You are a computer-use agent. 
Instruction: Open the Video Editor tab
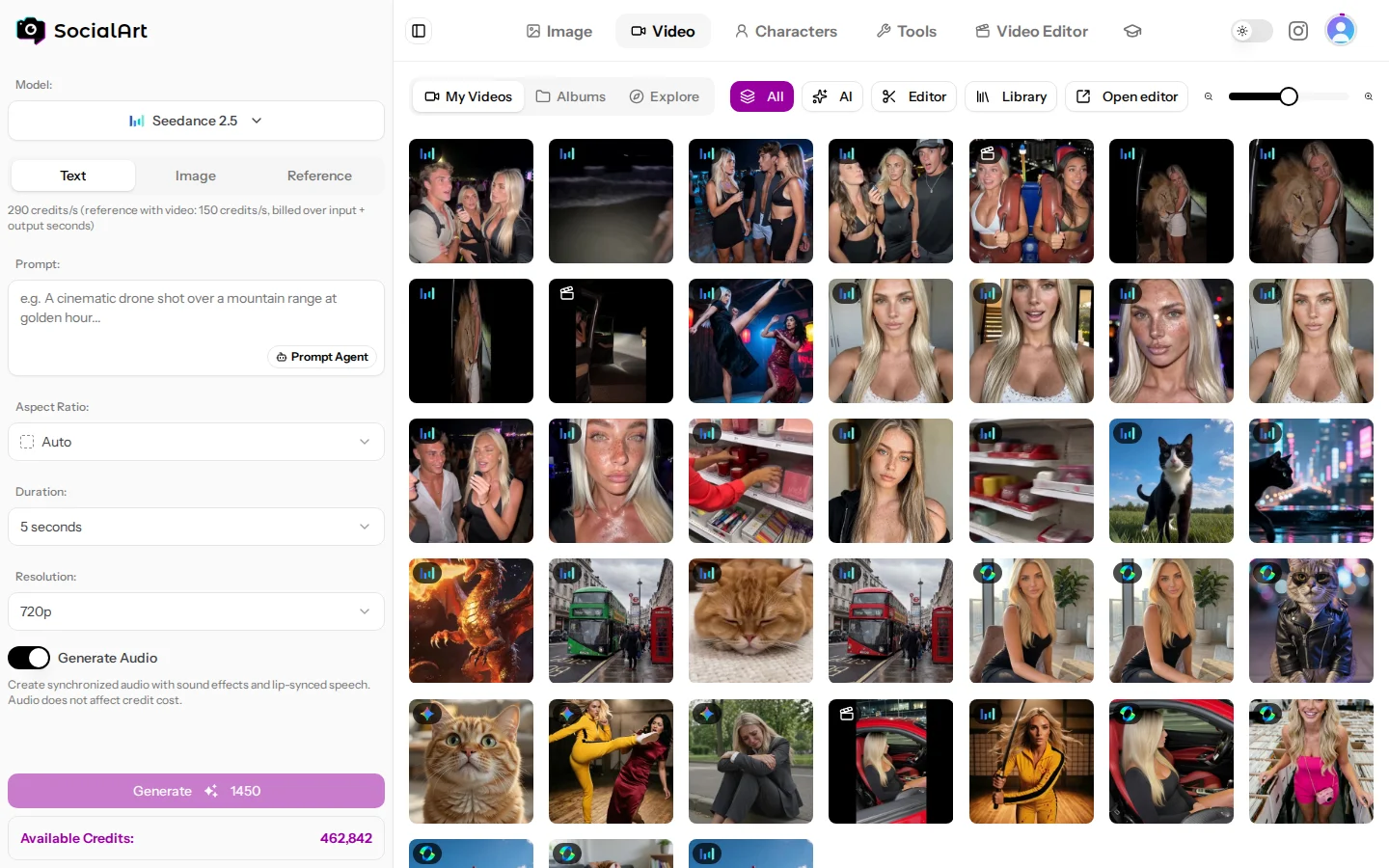[x=1032, y=31]
